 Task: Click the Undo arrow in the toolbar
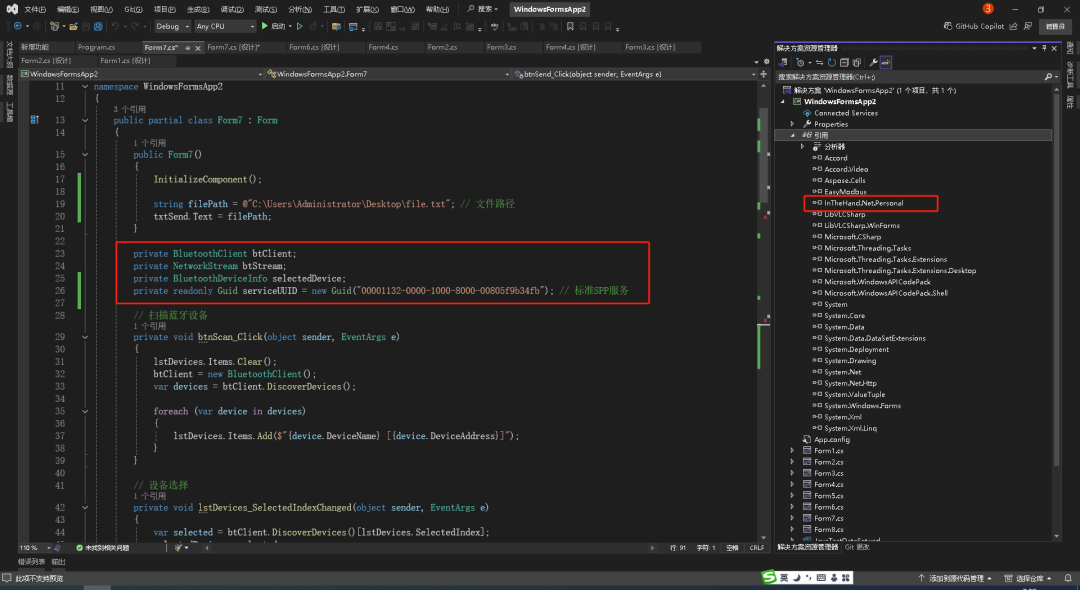116,26
